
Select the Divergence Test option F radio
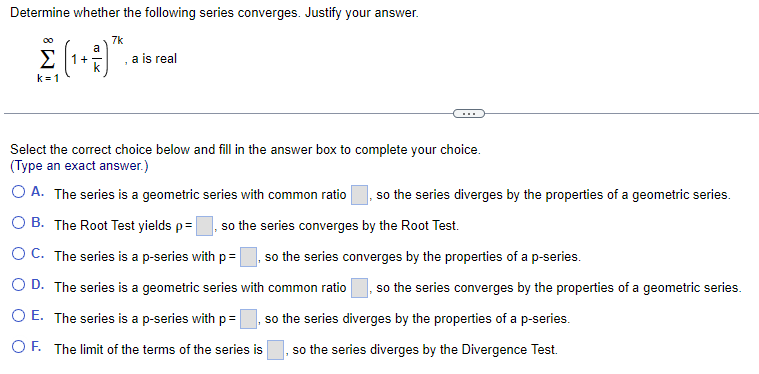click(19, 347)
